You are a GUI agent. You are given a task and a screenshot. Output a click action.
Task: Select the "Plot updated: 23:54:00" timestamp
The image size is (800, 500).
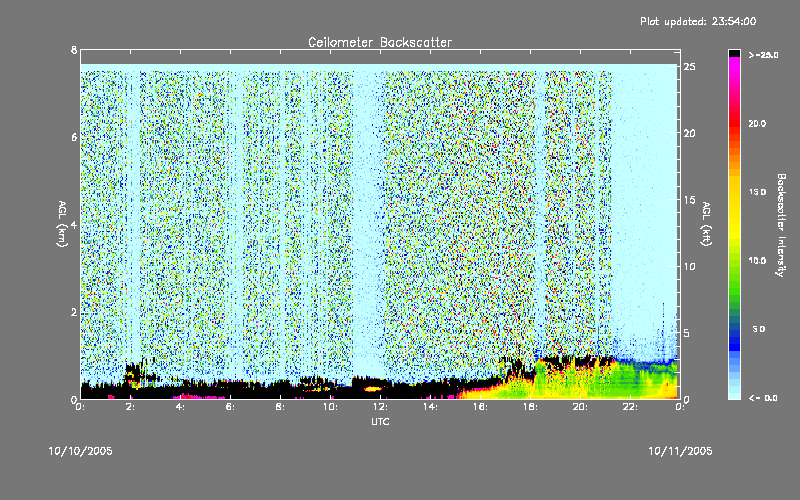click(698, 21)
